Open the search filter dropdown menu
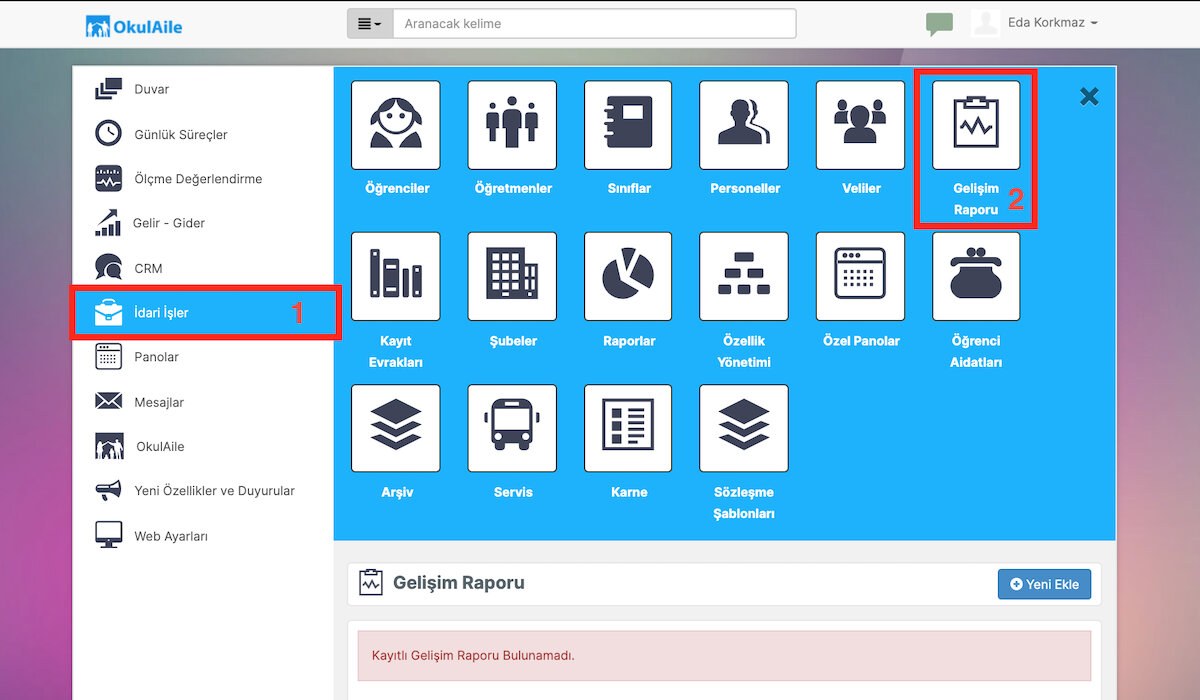1200x700 pixels. click(x=370, y=24)
